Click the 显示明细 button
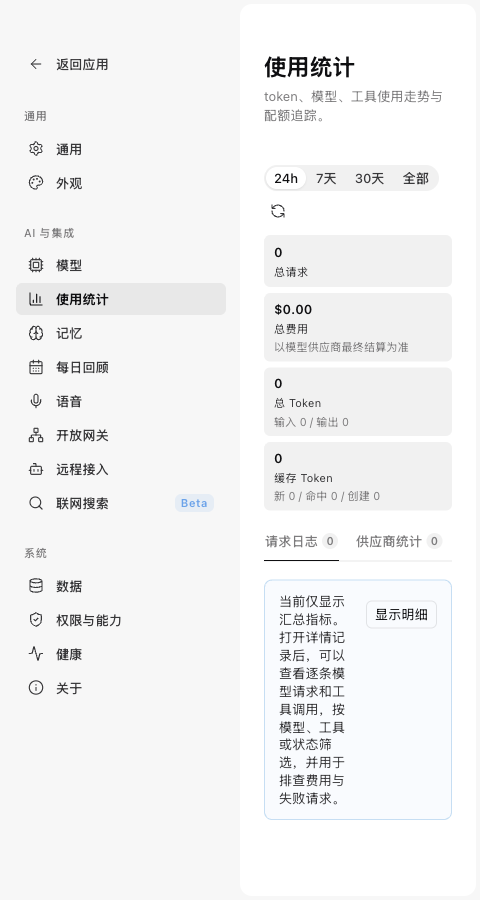This screenshot has width=480, height=900. pyautogui.click(x=401, y=615)
